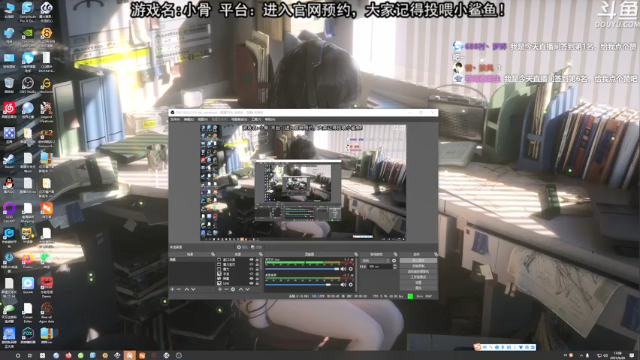
Task: Click the highlighted Stop Streaming button
Action: click(418, 260)
